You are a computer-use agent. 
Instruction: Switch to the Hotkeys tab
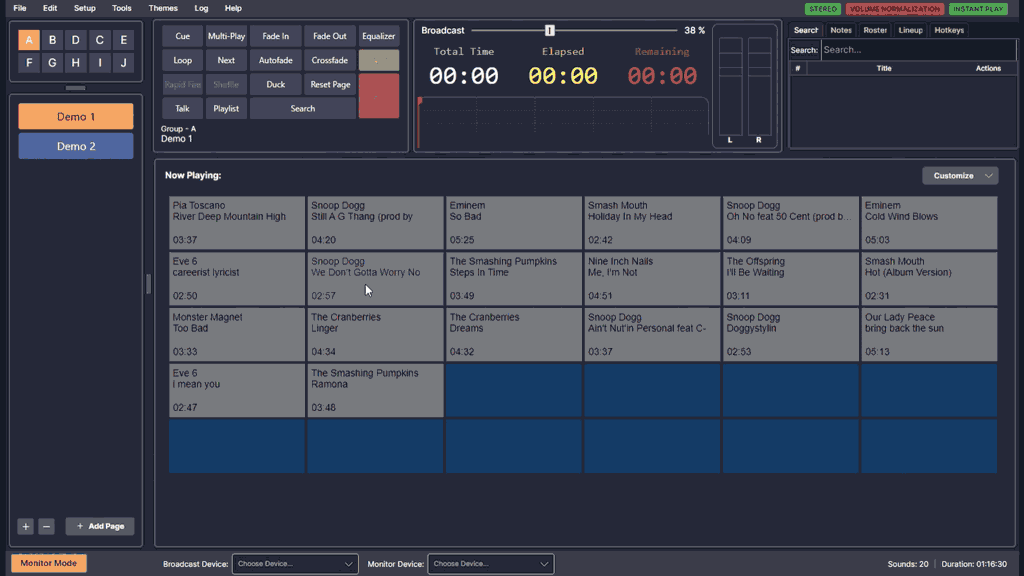pyautogui.click(x=949, y=30)
